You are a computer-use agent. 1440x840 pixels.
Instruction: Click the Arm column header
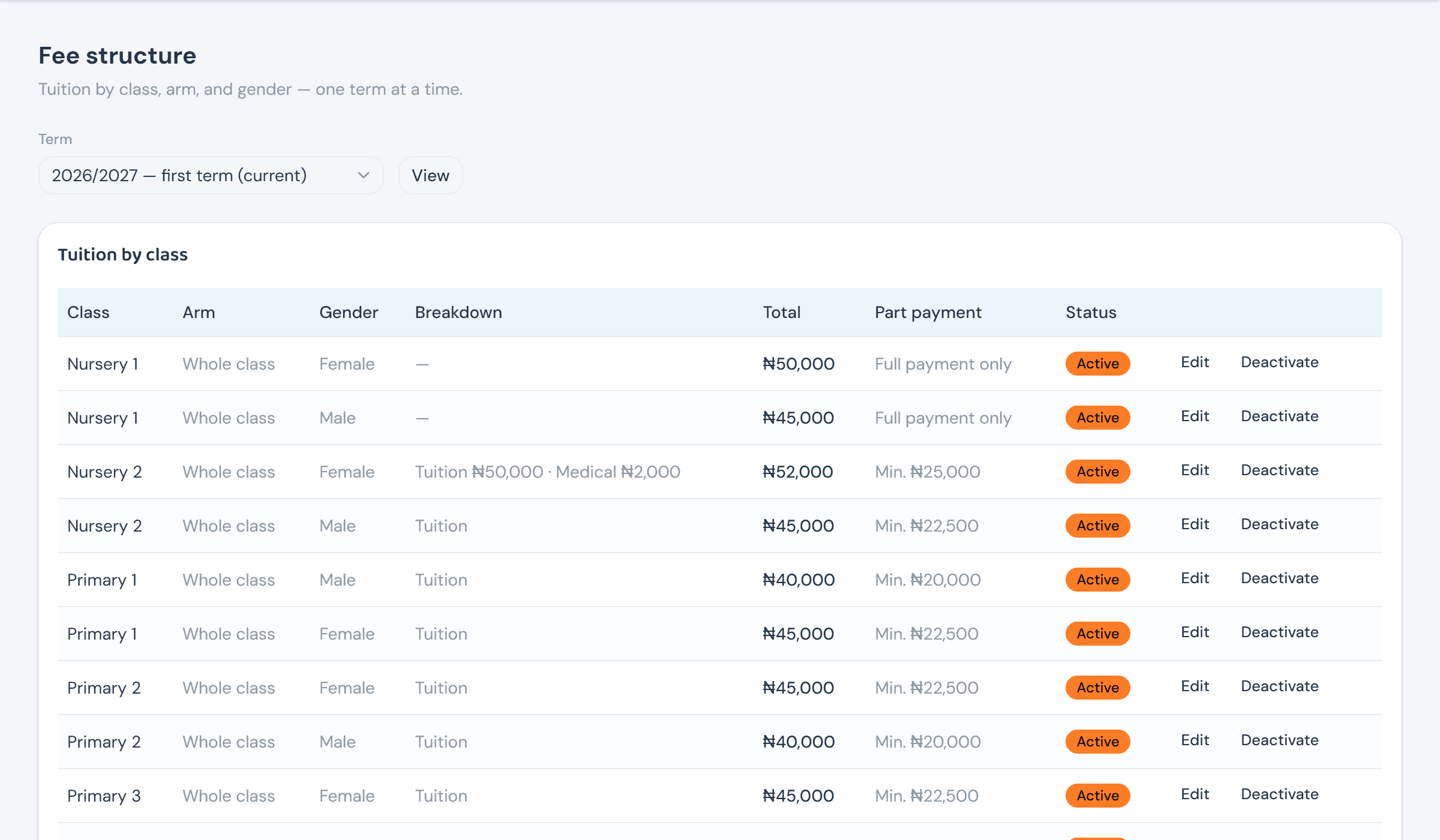point(199,312)
